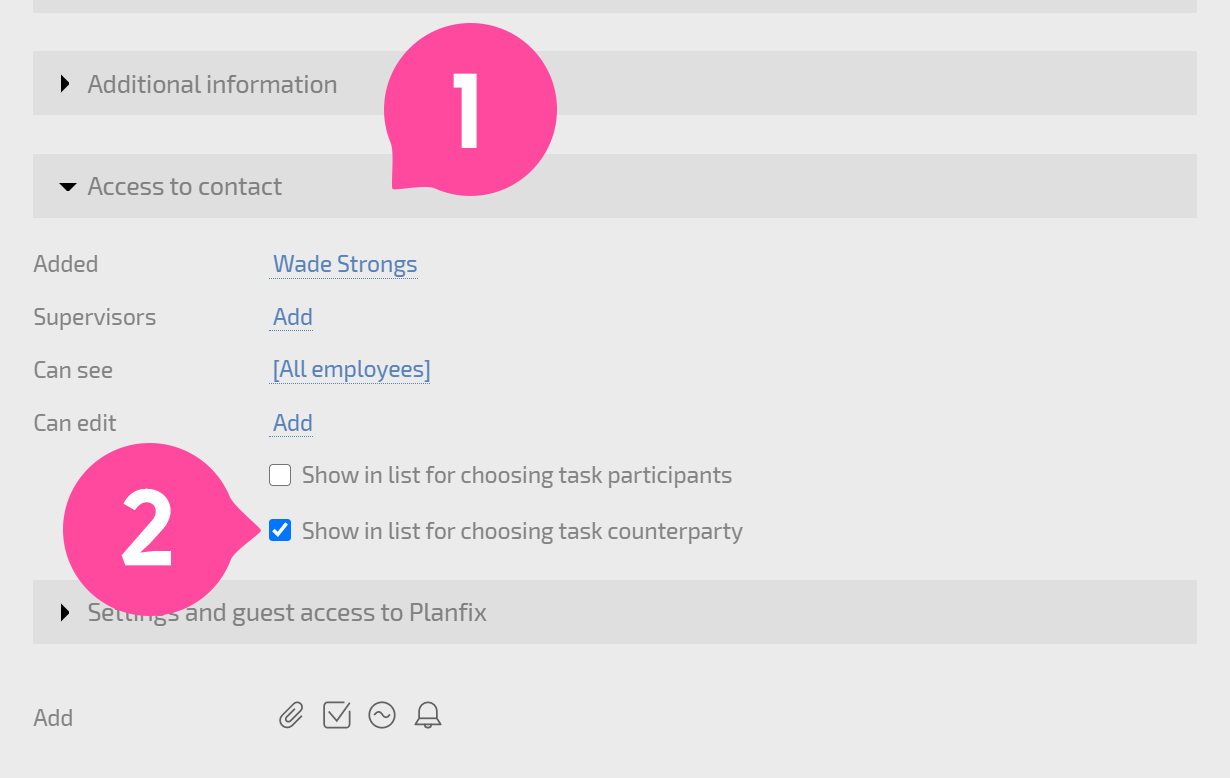
Task: Click the round wave analytics icon
Action: [382, 715]
